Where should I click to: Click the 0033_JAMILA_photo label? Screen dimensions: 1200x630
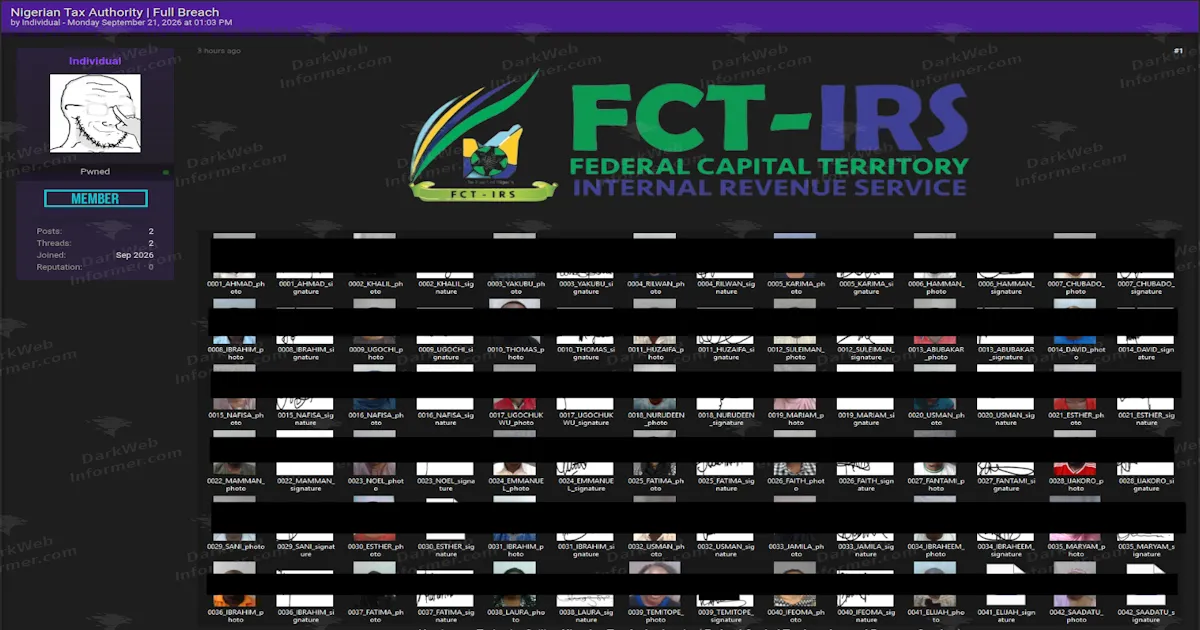click(x=796, y=549)
